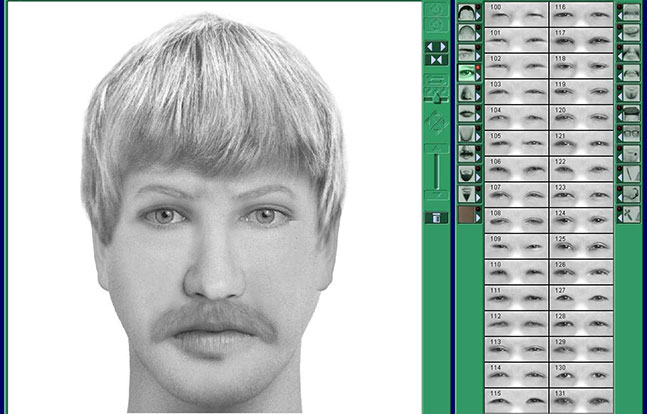Select the head shape category icon
The width and height of the screenshot is (647, 414).
click(x=466, y=32)
